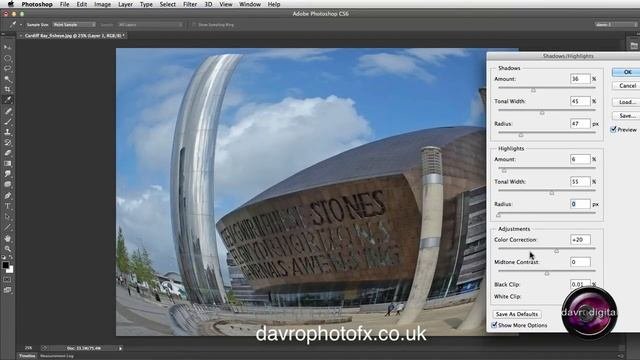Open the File menu
This screenshot has width=640, height=360.
click(64, 4)
